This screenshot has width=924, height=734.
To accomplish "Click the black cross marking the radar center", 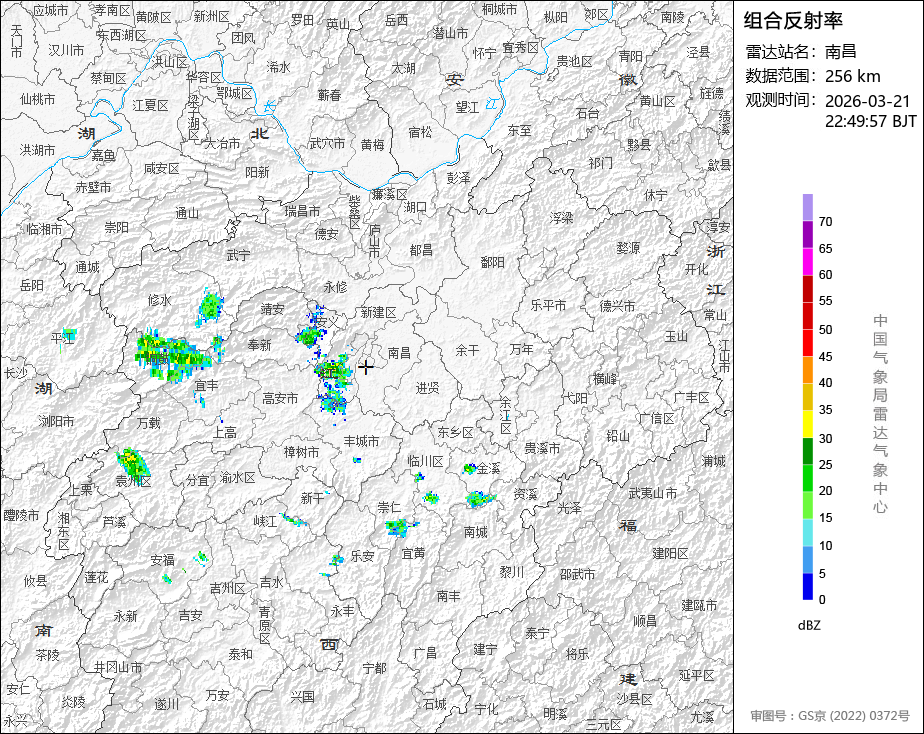I will click(x=366, y=367).
